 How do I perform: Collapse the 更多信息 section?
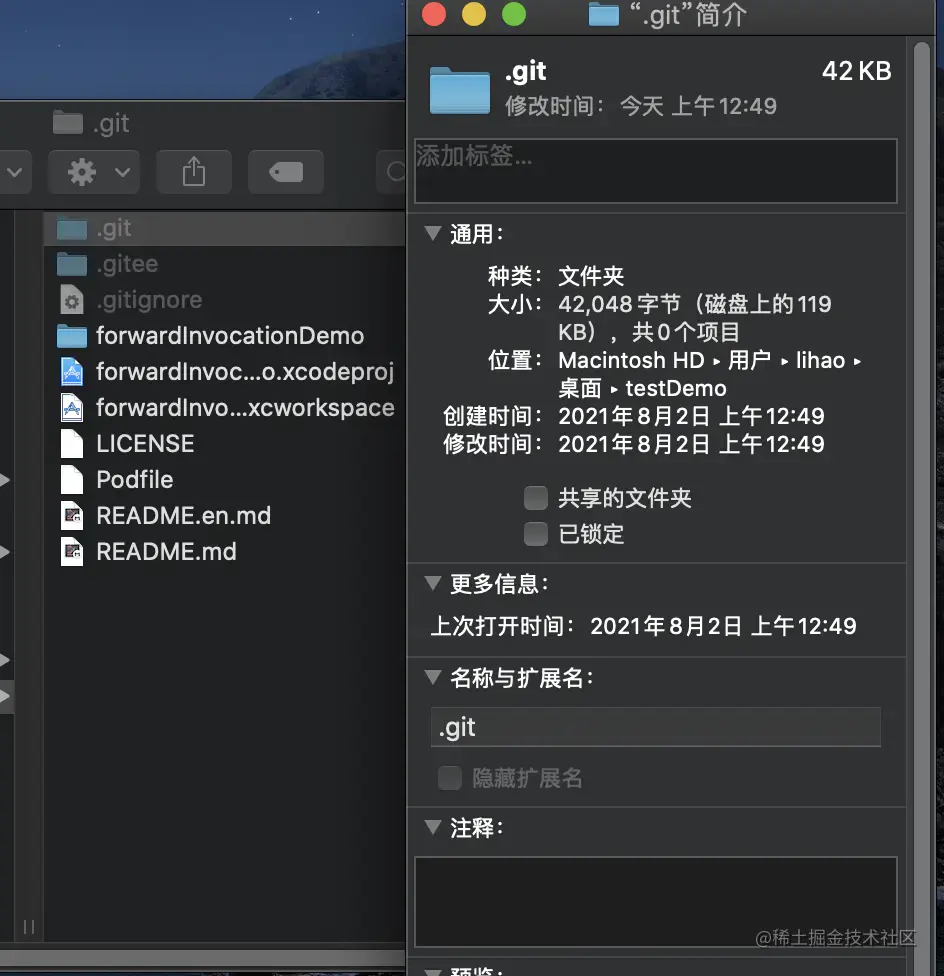tap(432, 583)
